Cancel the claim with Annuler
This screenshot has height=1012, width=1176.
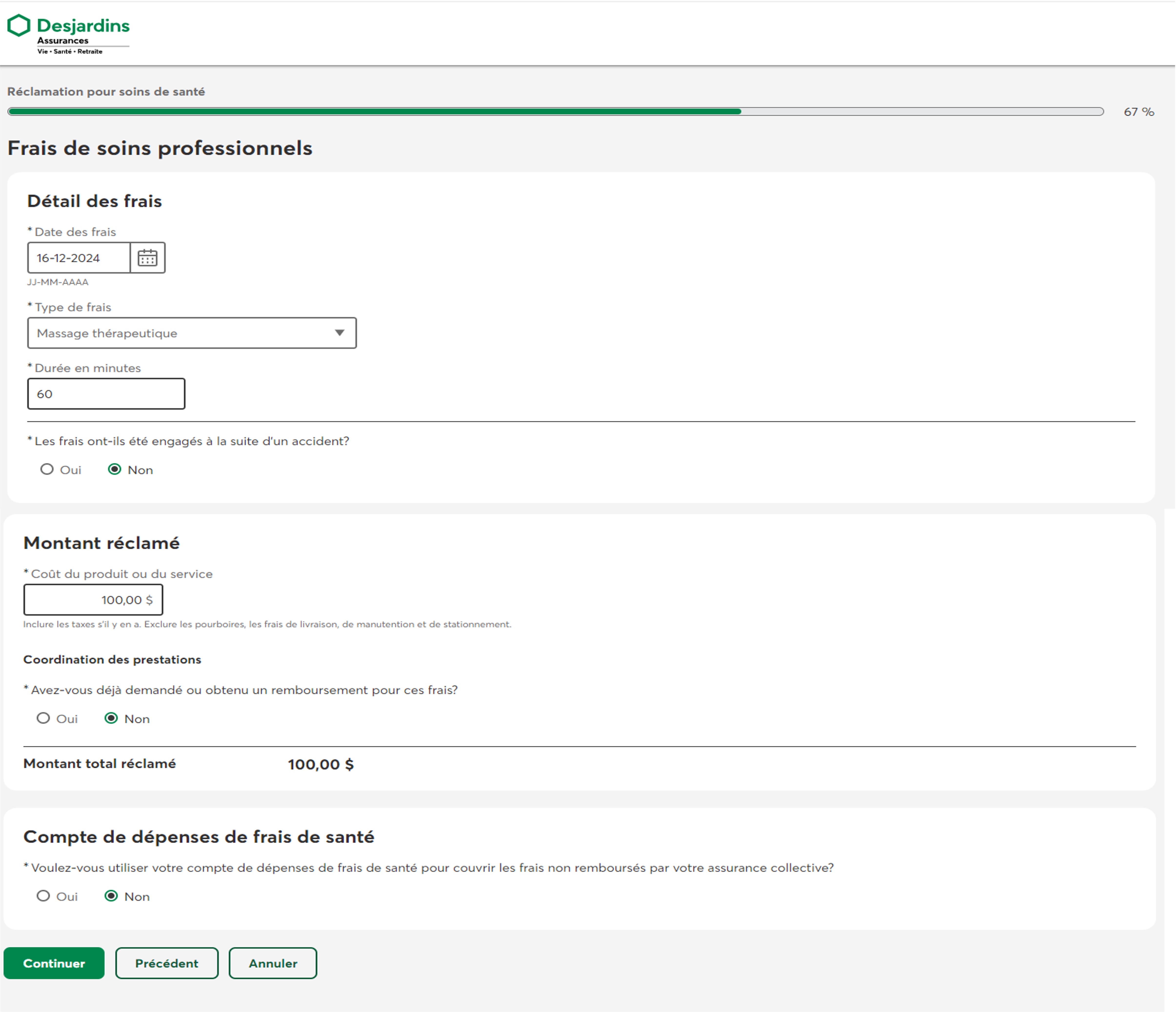[273, 963]
